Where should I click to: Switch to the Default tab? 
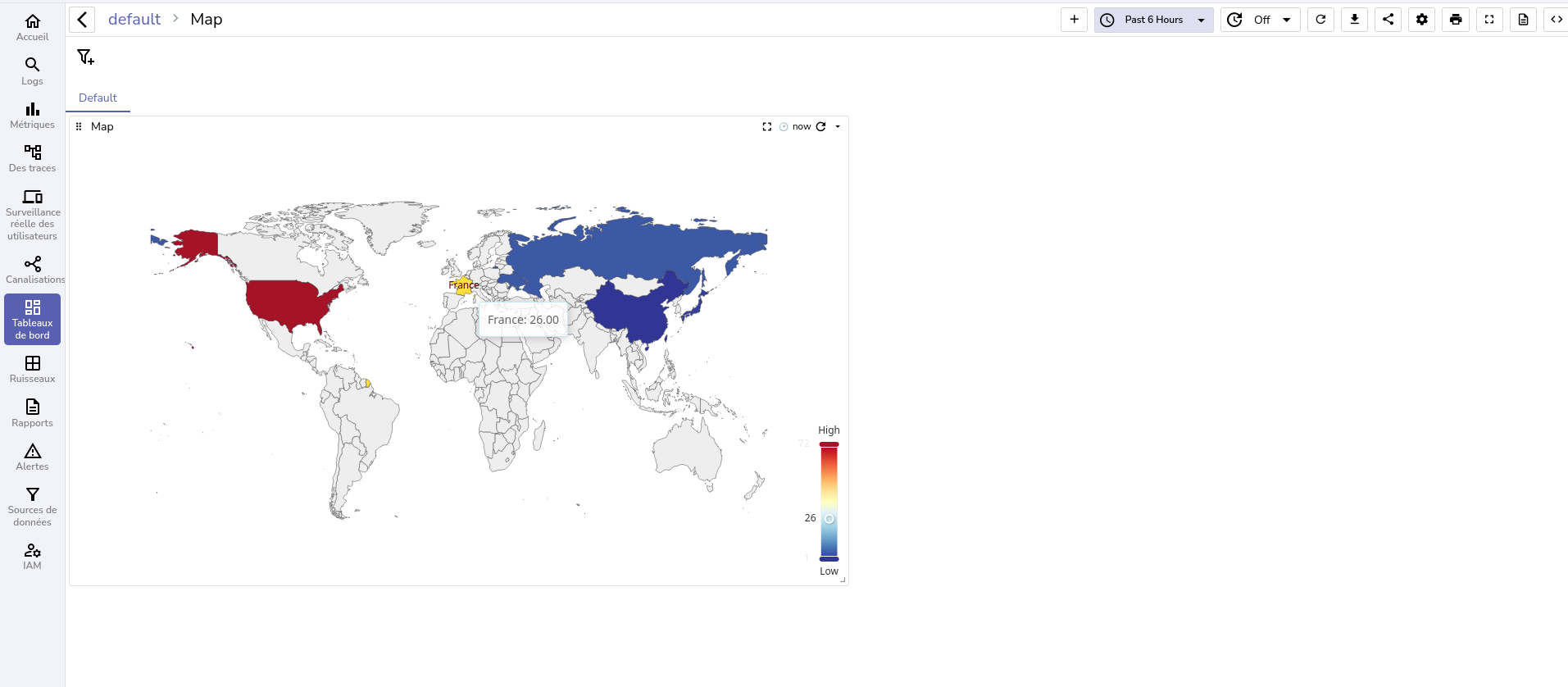98,98
